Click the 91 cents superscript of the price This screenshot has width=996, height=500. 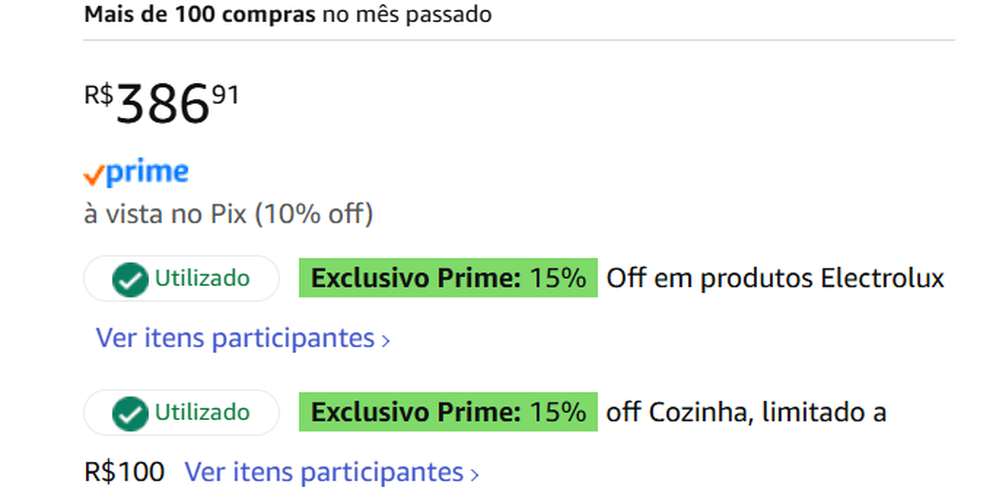pyautogui.click(x=225, y=95)
